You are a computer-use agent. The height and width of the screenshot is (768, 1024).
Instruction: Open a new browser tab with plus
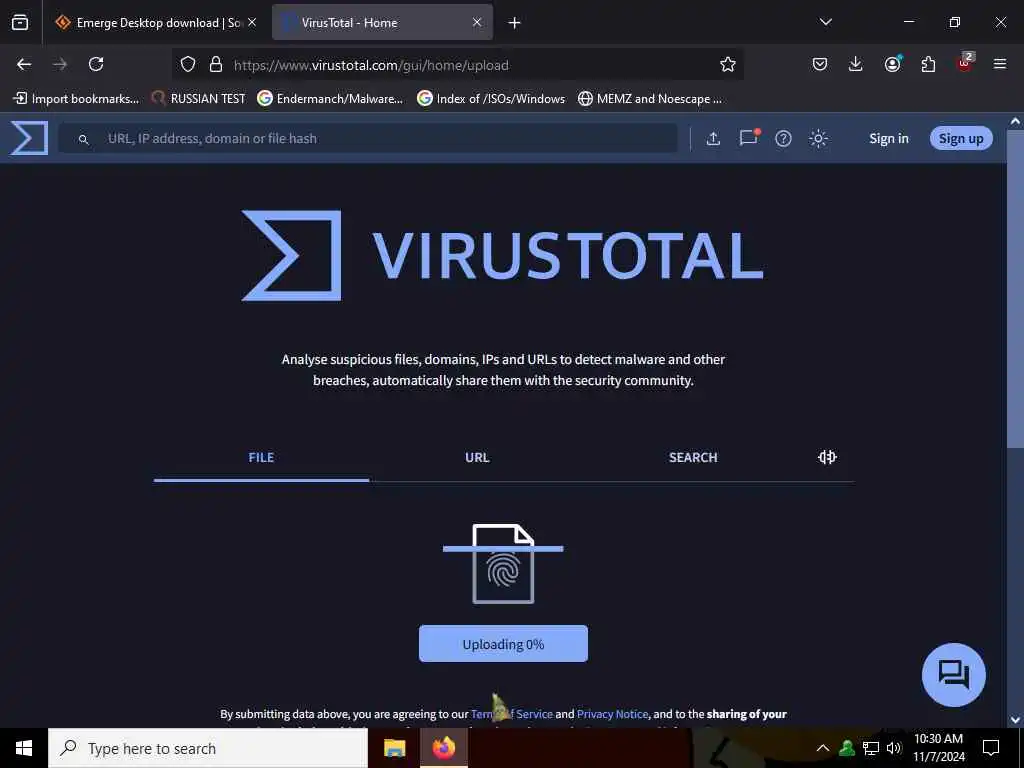[x=515, y=23]
